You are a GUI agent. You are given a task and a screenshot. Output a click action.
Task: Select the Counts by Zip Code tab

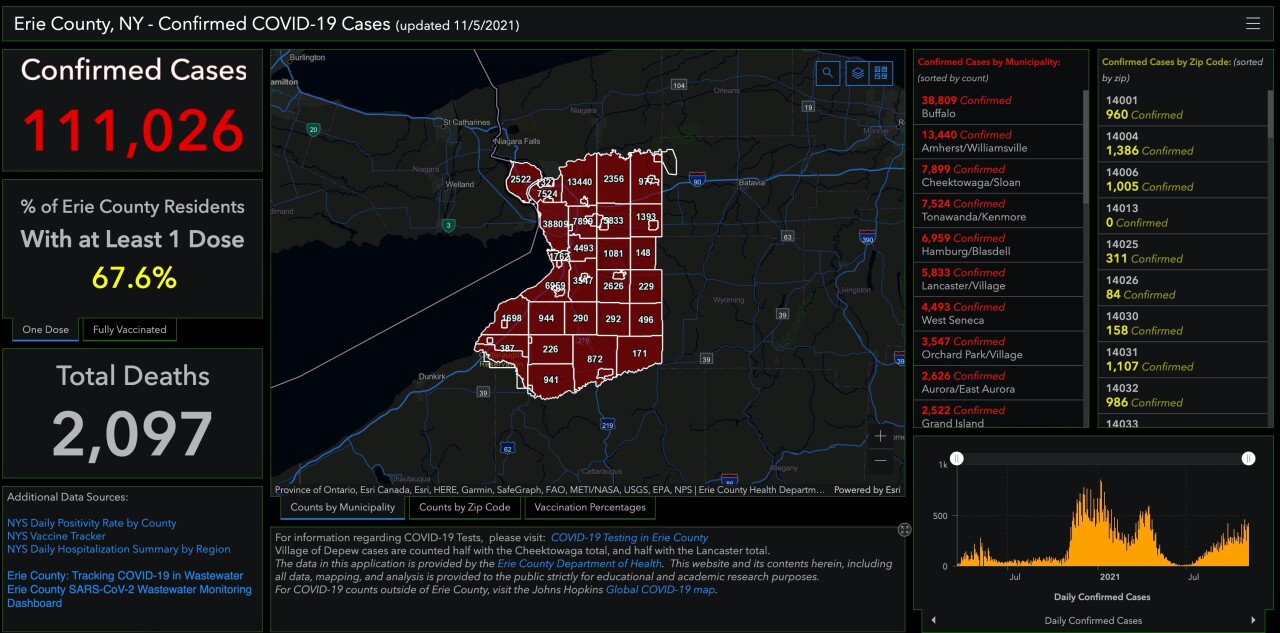click(464, 507)
